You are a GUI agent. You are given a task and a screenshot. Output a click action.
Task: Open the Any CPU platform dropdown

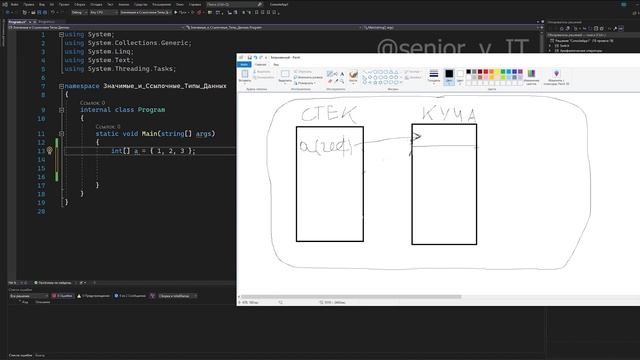(x=103, y=12)
